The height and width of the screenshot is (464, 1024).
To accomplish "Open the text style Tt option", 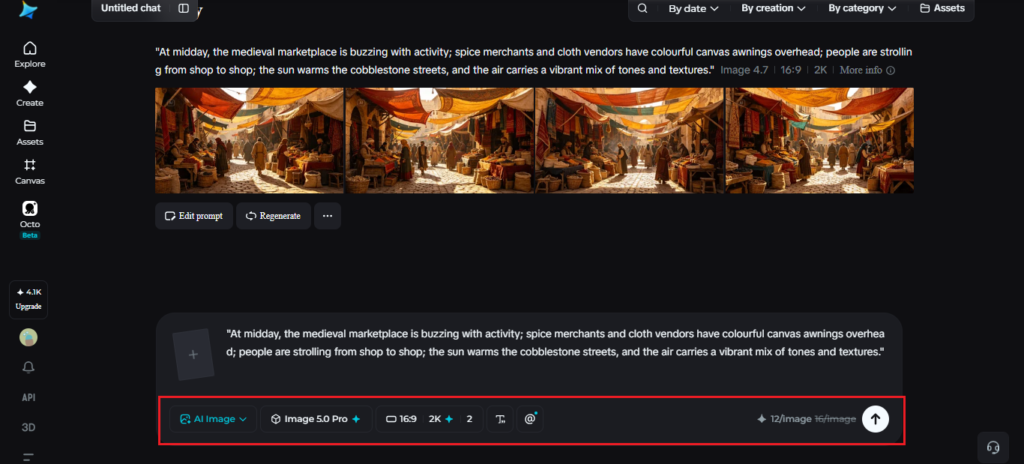I will (500, 419).
